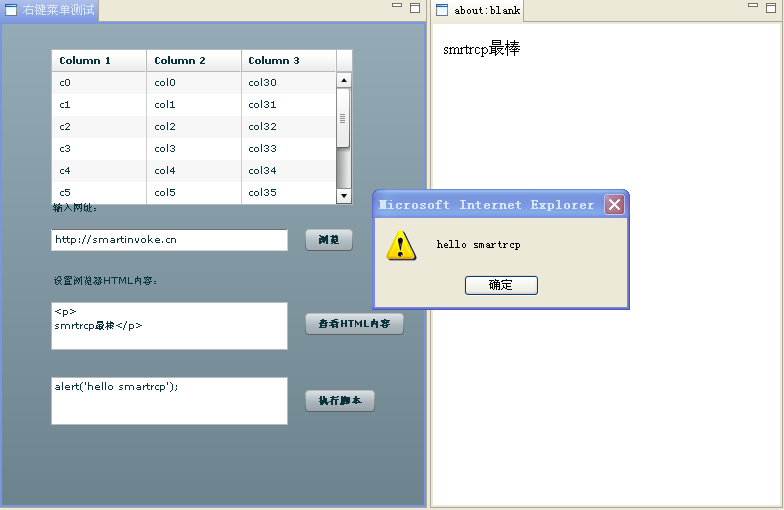Select table cell col2
The width and height of the screenshot is (784, 510).
194,126
